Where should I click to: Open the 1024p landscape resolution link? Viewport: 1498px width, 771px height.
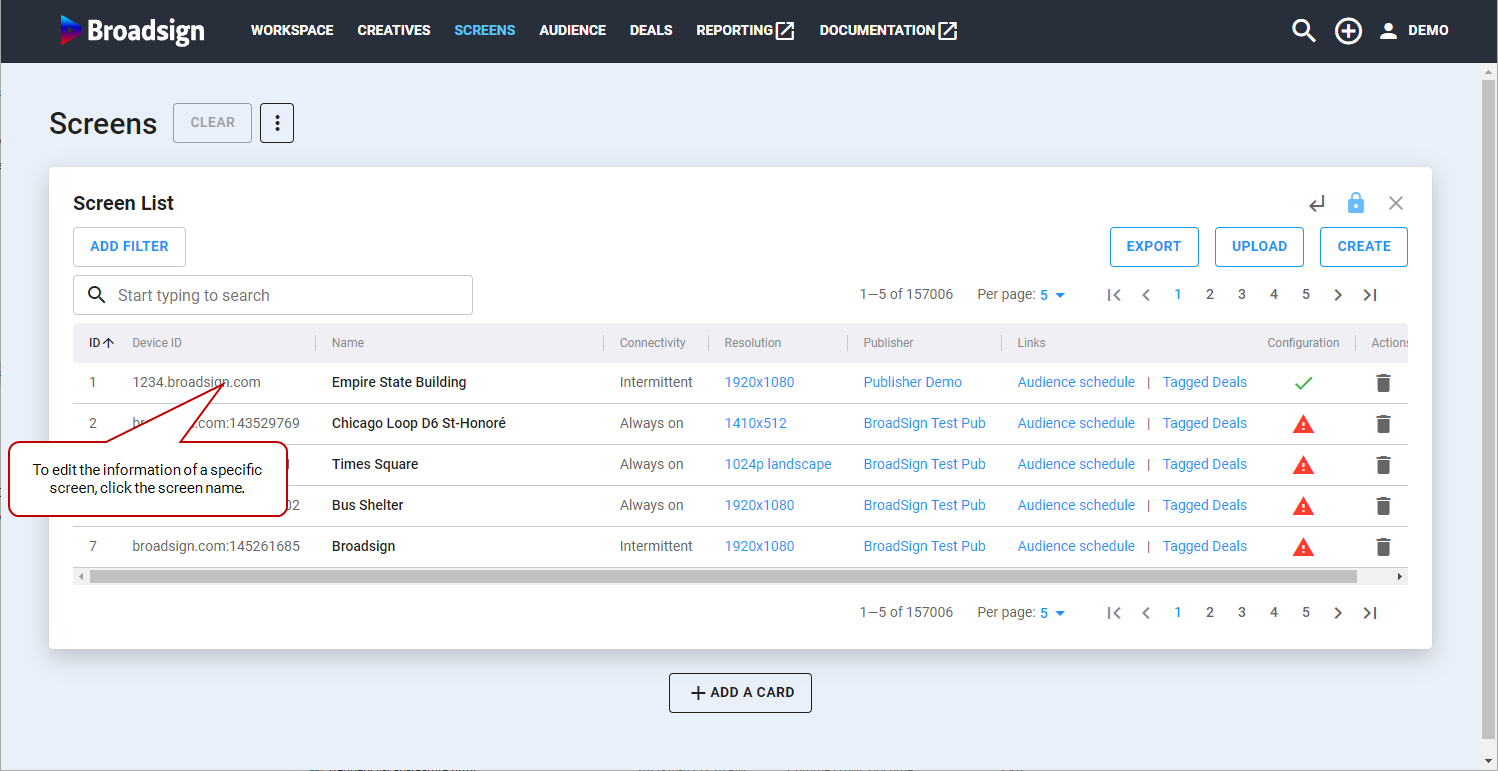[778, 465]
